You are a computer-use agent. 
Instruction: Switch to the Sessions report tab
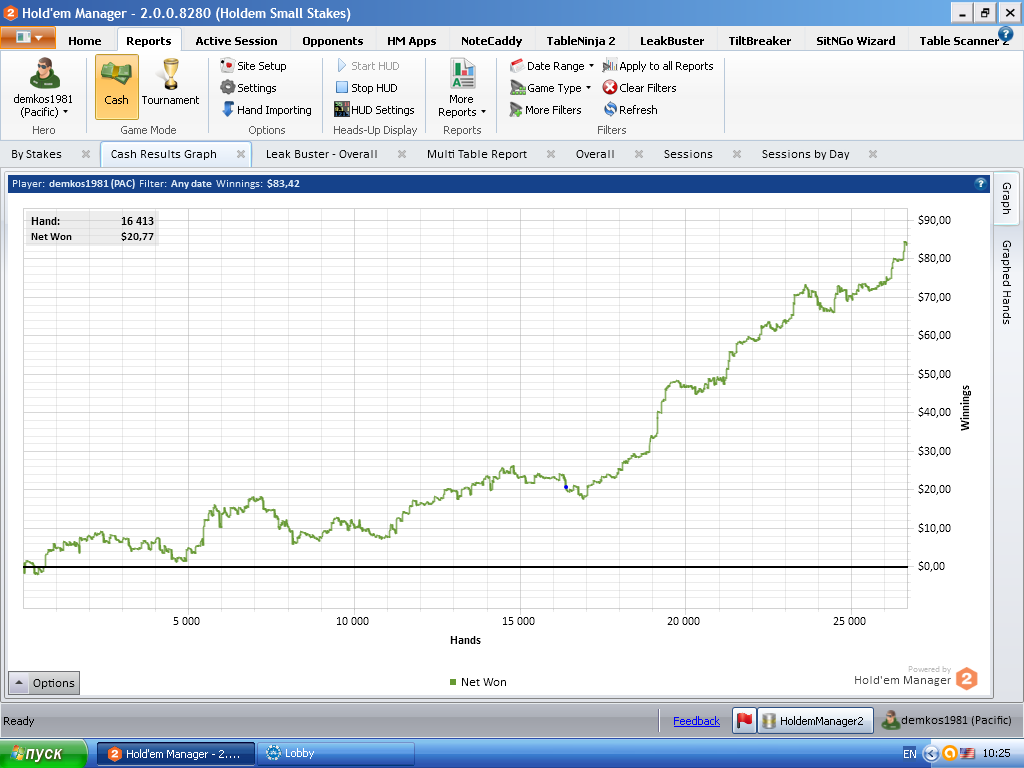688,154
